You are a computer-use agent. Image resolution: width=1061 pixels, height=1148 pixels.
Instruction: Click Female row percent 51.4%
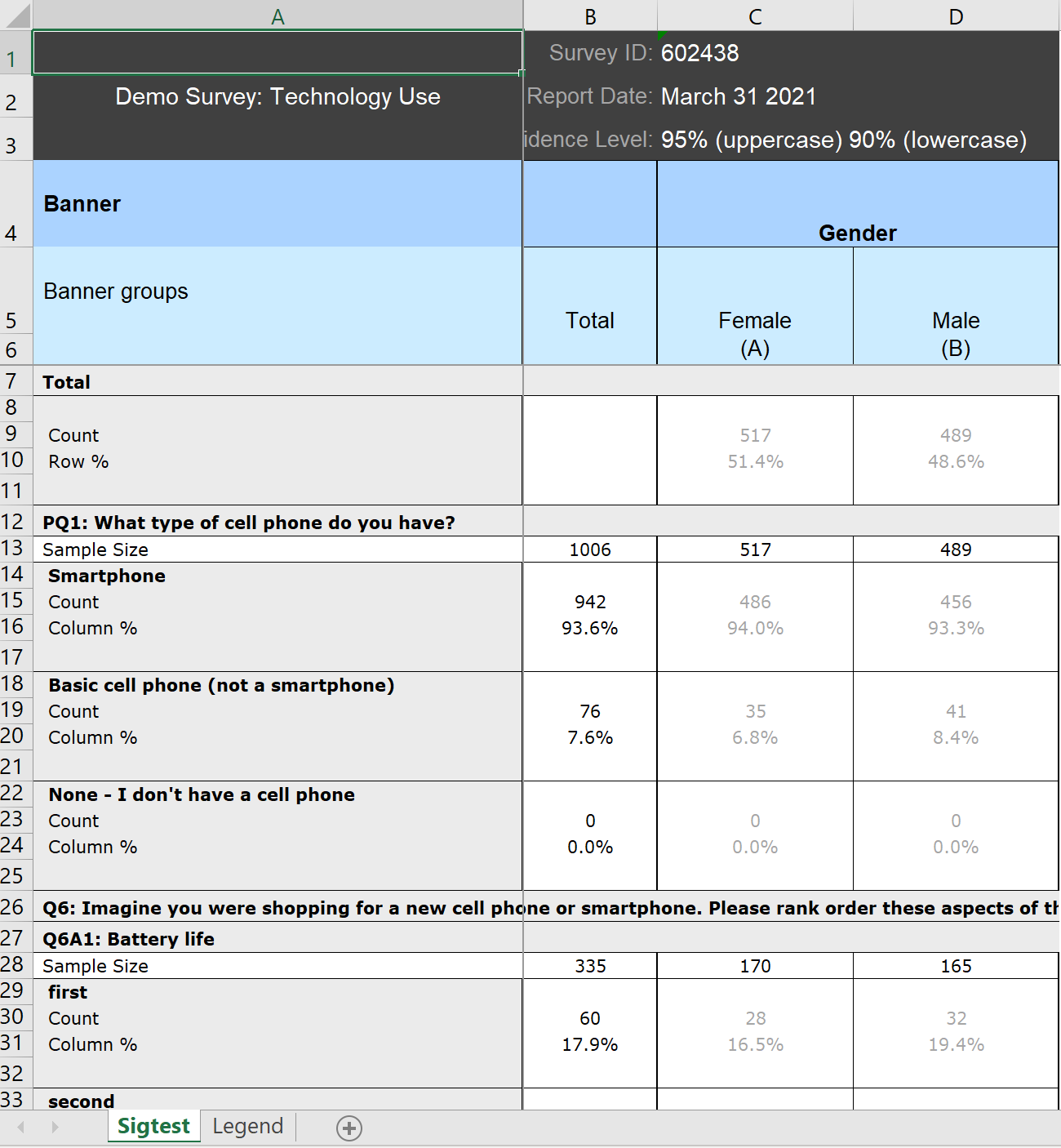[755, 461]
